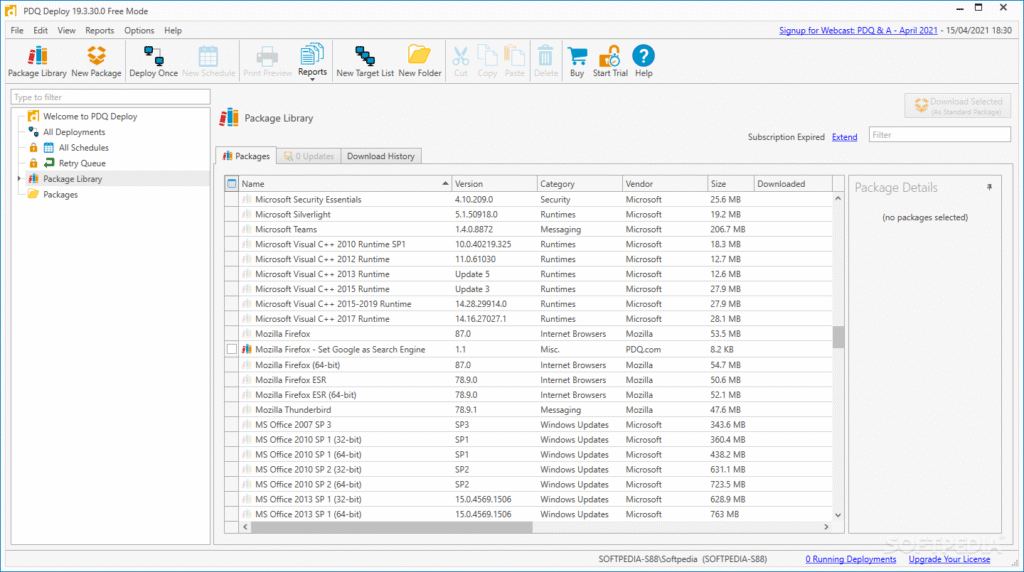
Task: Switch to the Download History tab
Action: click(x=380, y=156)
